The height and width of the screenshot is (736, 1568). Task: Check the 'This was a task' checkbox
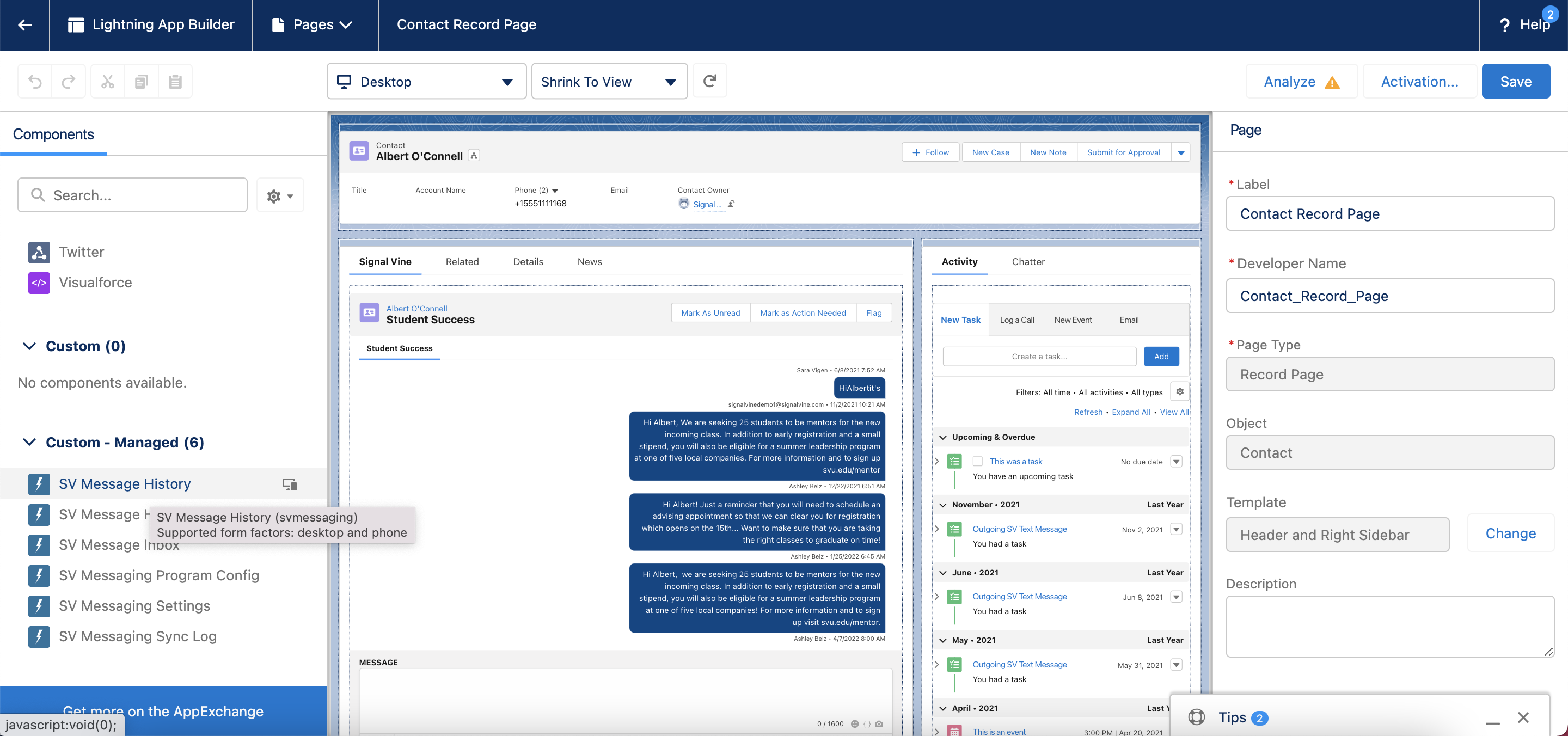click(x=978, y=462)
